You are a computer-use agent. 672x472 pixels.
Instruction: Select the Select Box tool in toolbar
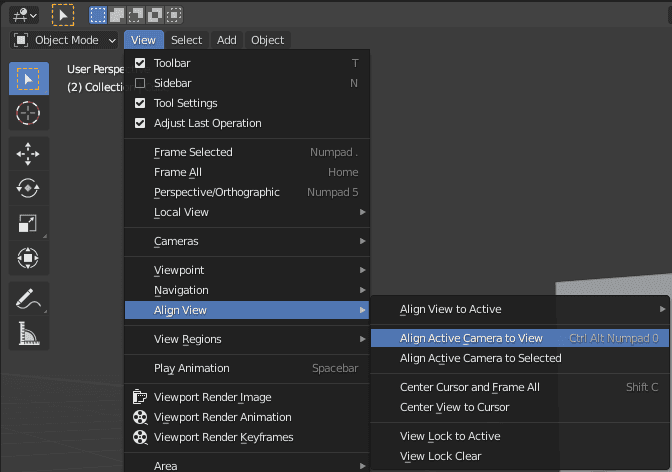click(28, 78)
